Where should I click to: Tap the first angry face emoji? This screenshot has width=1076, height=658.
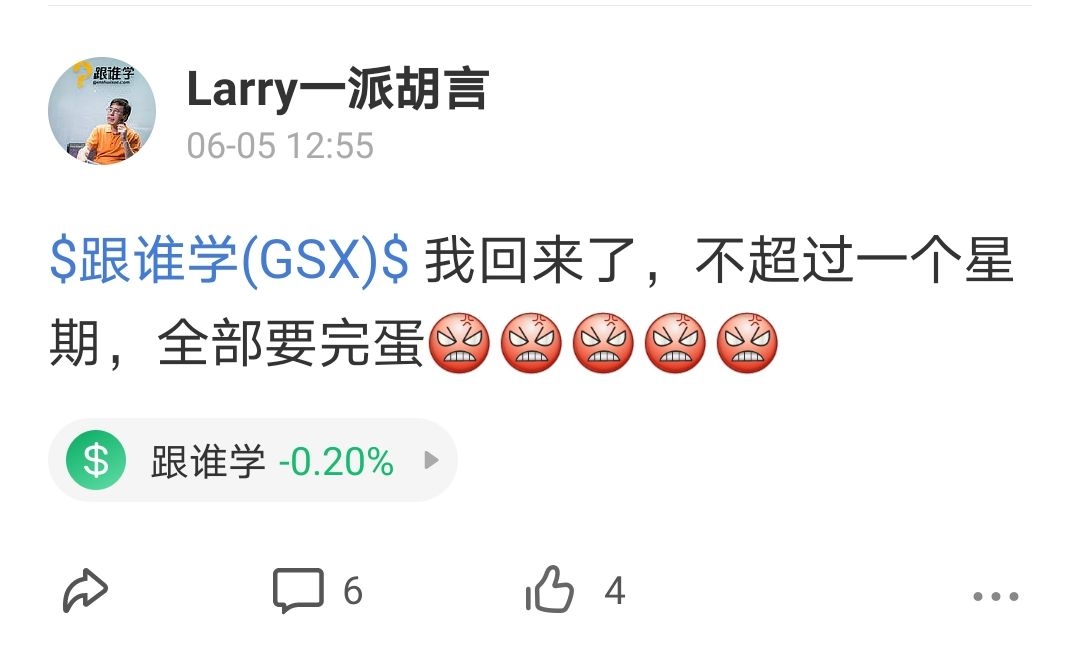pos(459,342)
